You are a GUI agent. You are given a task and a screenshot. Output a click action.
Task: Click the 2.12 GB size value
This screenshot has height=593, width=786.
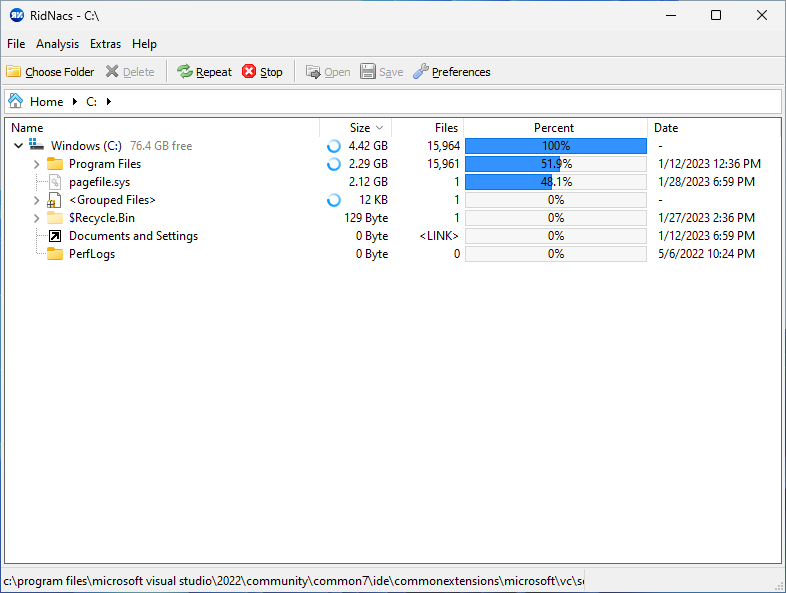point(368,182)
